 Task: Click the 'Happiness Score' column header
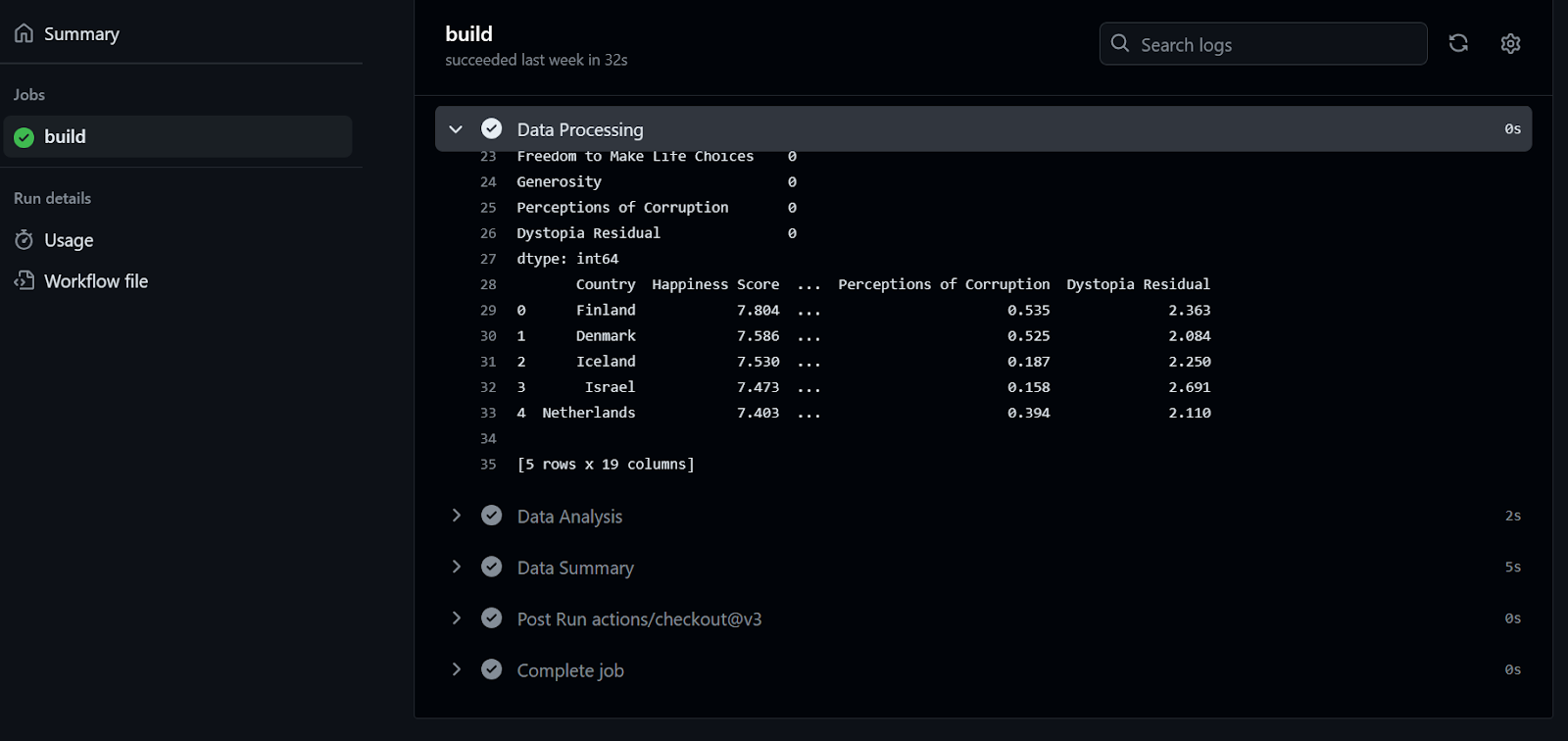click(715, 284)
